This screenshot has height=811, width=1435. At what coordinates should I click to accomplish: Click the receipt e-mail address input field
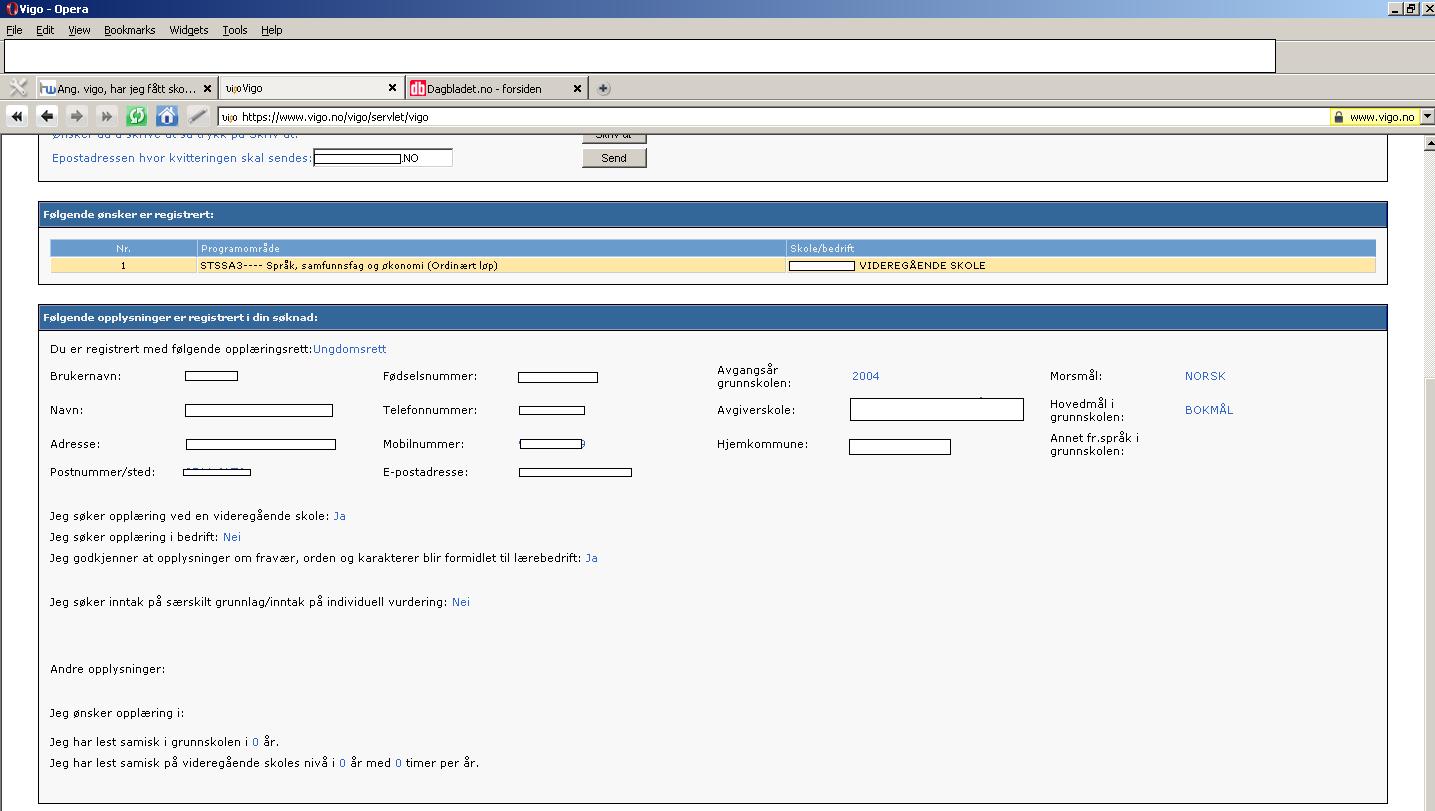click(383, 158)
